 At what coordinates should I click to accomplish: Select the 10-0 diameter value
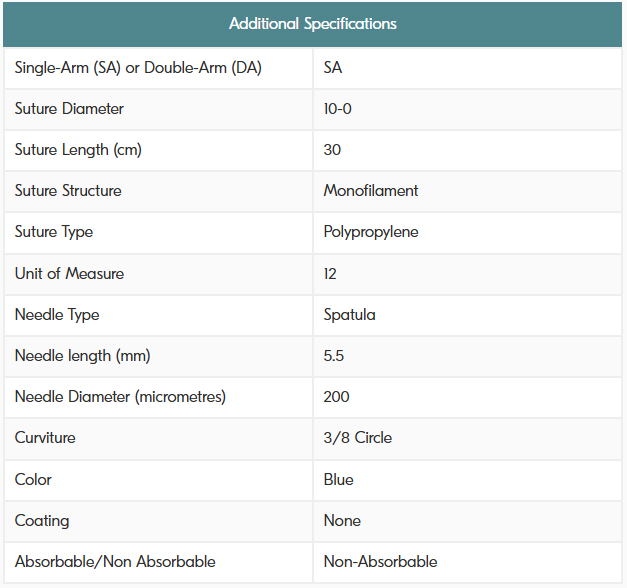[337, 108]
